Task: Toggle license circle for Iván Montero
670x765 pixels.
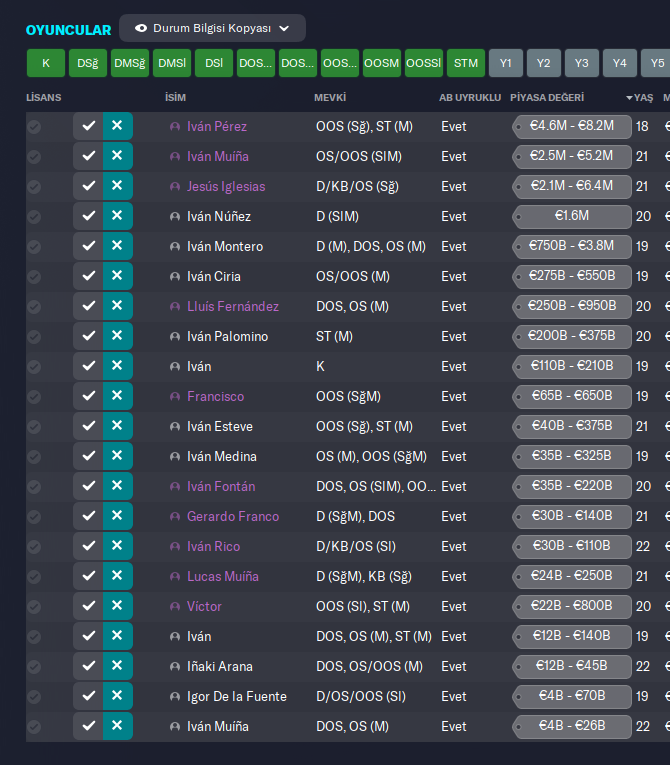Action: (34, 247)
